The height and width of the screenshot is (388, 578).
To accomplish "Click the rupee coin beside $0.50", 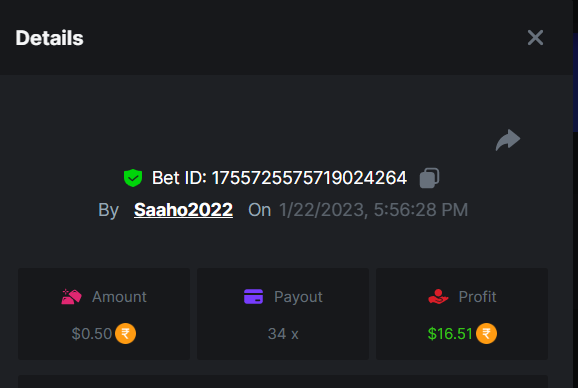I will pyautogui.click(x=125, y=333).
